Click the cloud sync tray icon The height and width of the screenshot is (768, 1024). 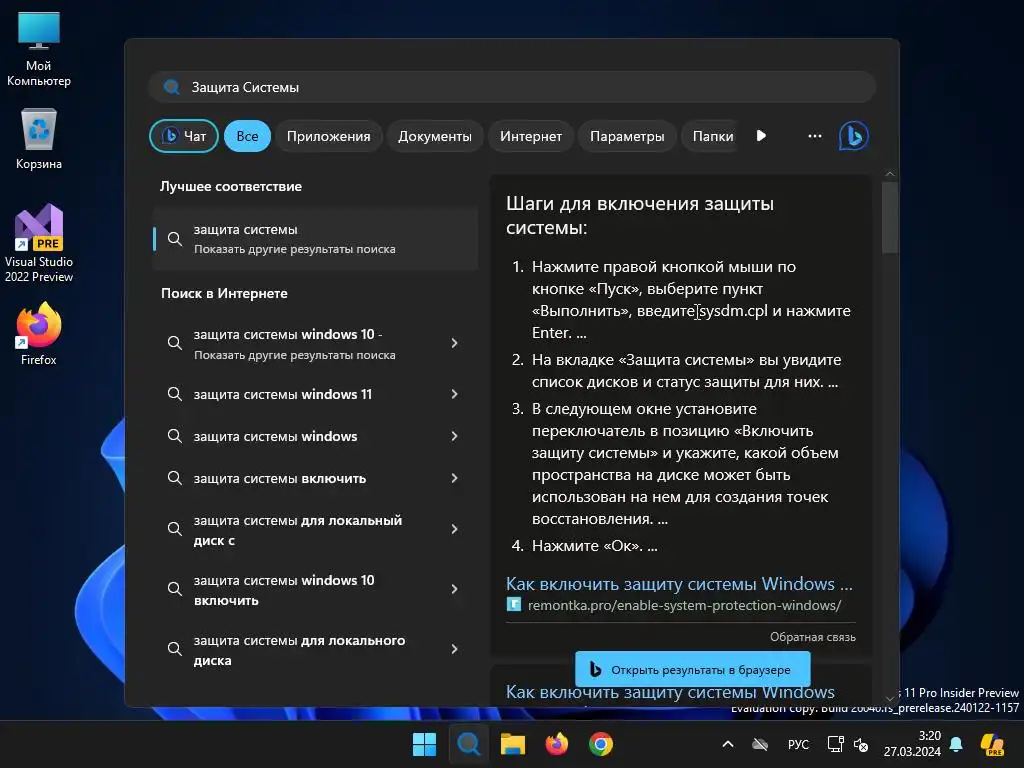click(x=760, y=744)
